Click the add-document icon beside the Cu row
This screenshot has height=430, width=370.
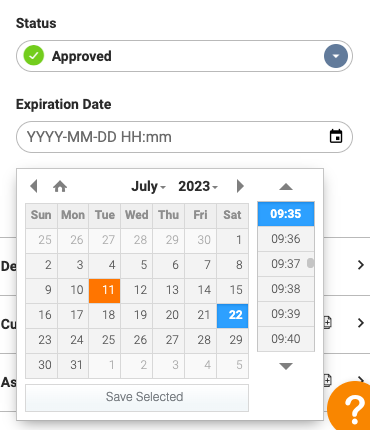coord(328,322)
